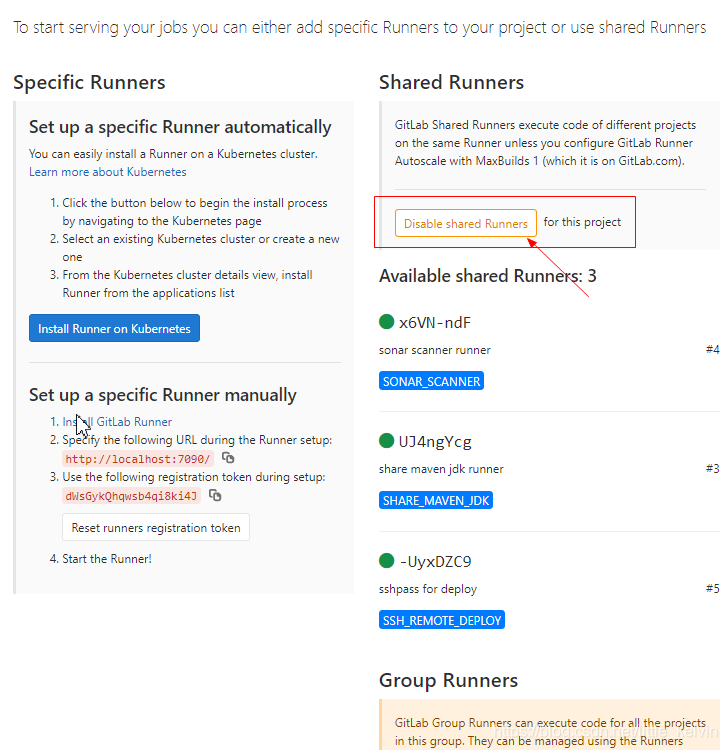Screen dimensions: 727x750
Task: Select the http://localhost:7090/ URL text
Action: (x=138, y=459)
